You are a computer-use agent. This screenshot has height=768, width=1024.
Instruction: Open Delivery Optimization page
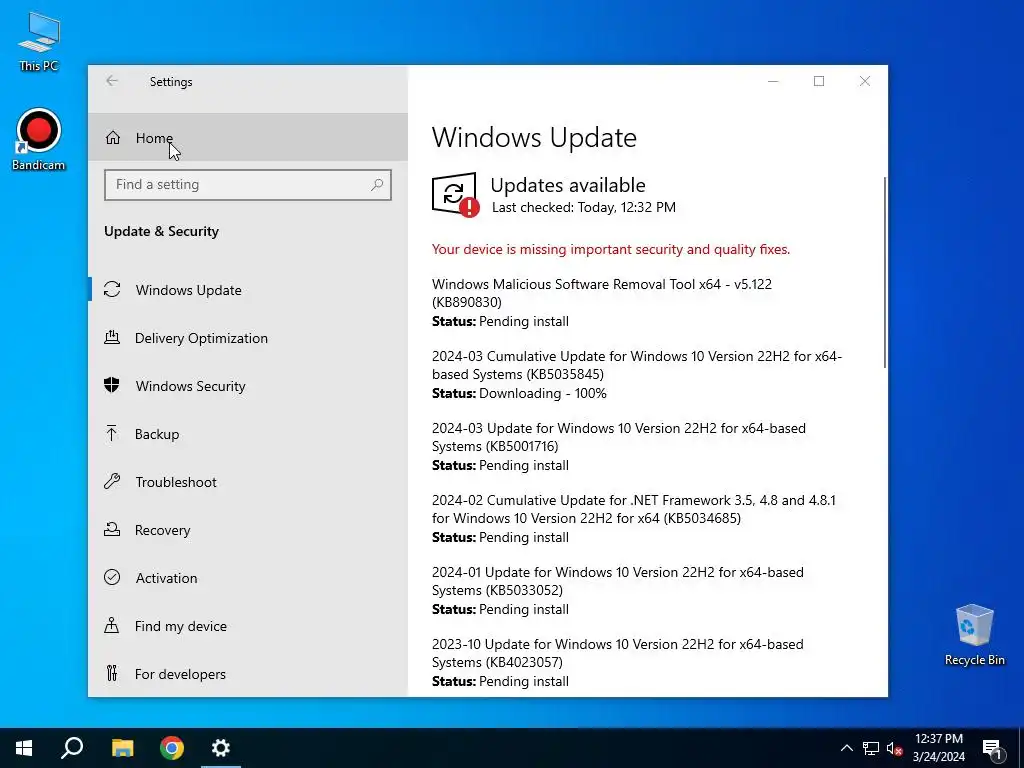pyautogui.click(x=248, y=338)
